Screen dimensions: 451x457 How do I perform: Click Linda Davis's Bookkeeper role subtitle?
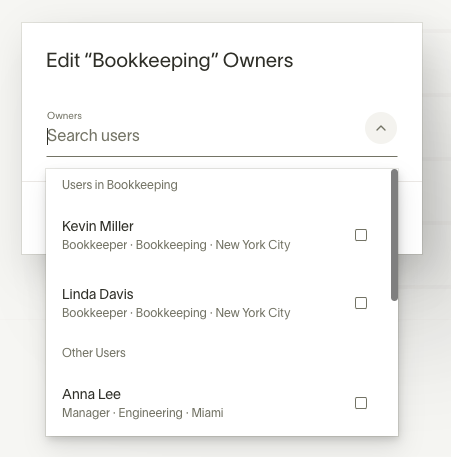tap(95, 313)
